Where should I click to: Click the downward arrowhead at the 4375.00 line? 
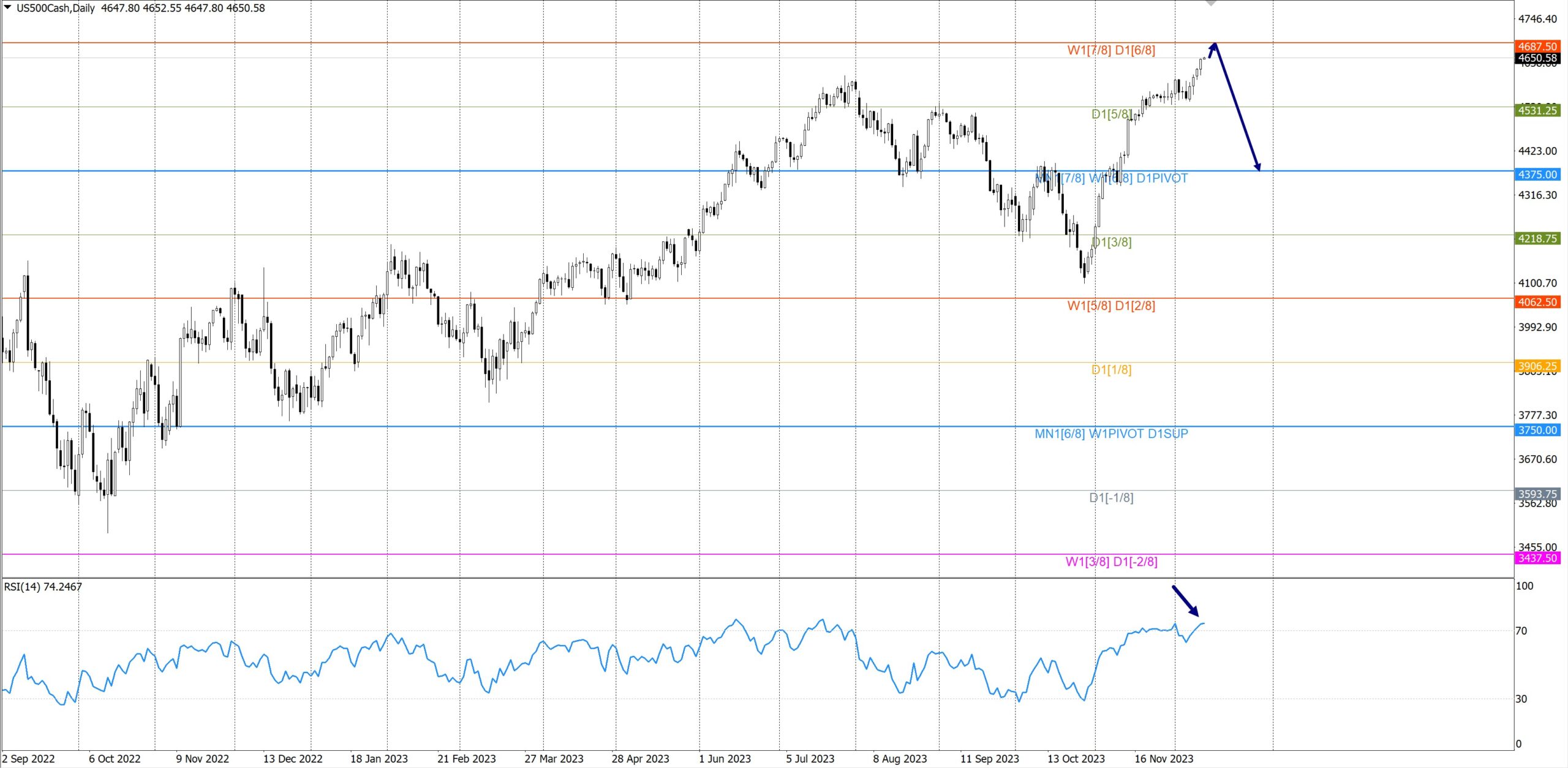(1257, 167)
